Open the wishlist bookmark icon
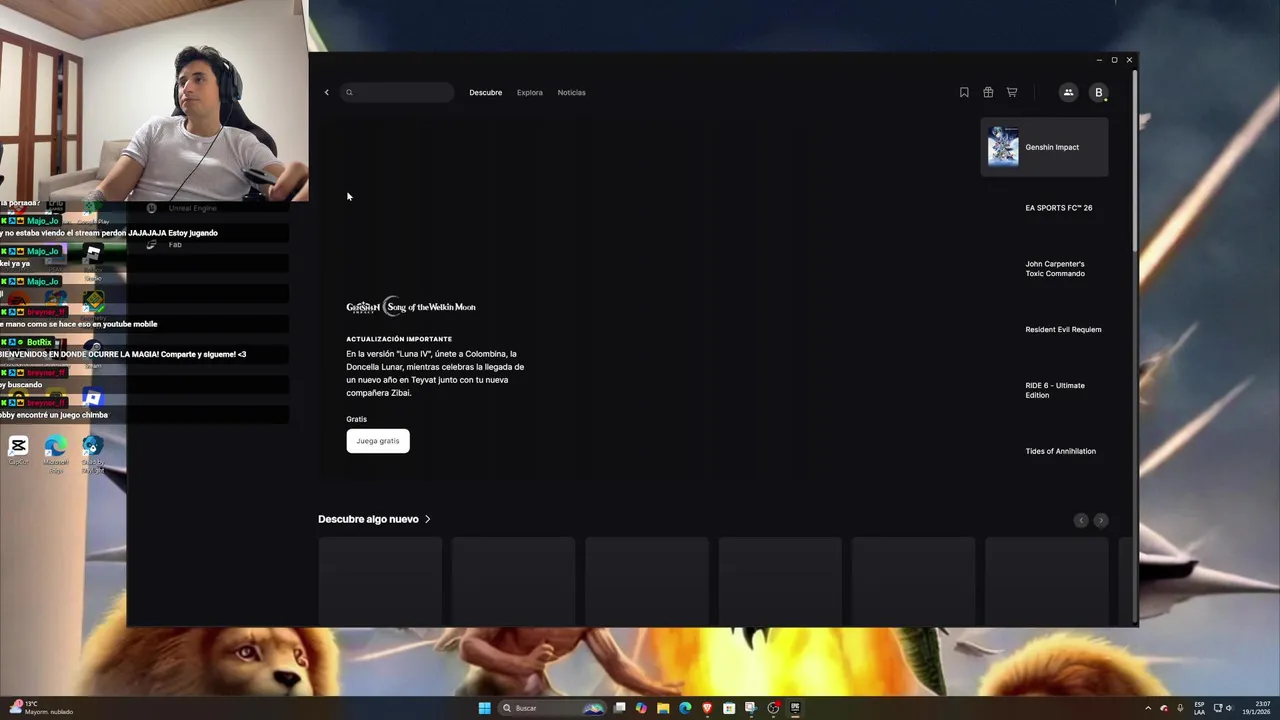The width and height of the screenshot is (1280, 720). click(964, 92)
